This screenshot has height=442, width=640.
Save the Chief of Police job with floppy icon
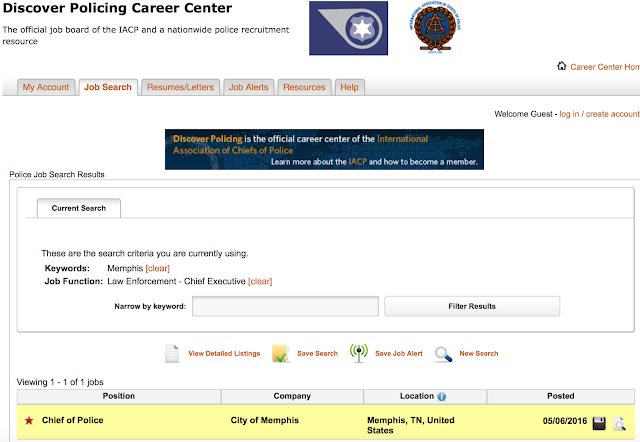click(599, 423)
